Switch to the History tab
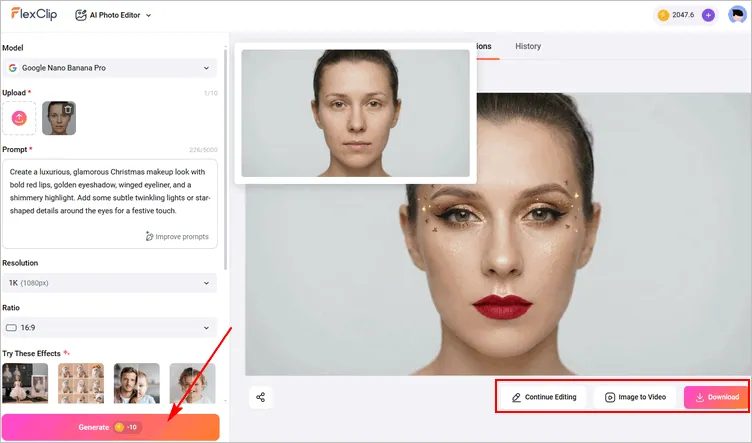This screenshot has width=752, height=443. pos(528,46)
